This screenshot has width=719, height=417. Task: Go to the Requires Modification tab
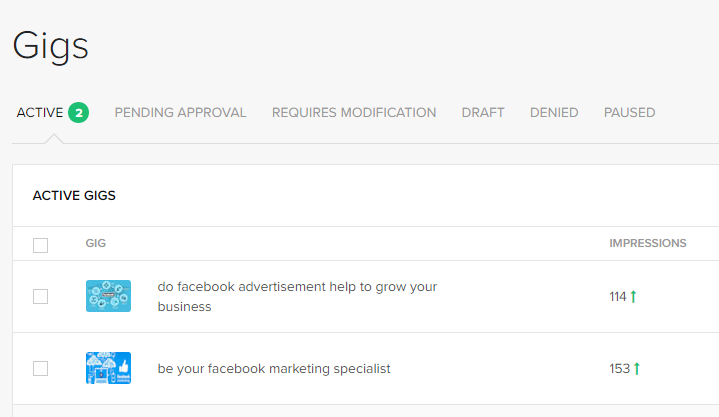pyautogui.click(x=354, y=113)
